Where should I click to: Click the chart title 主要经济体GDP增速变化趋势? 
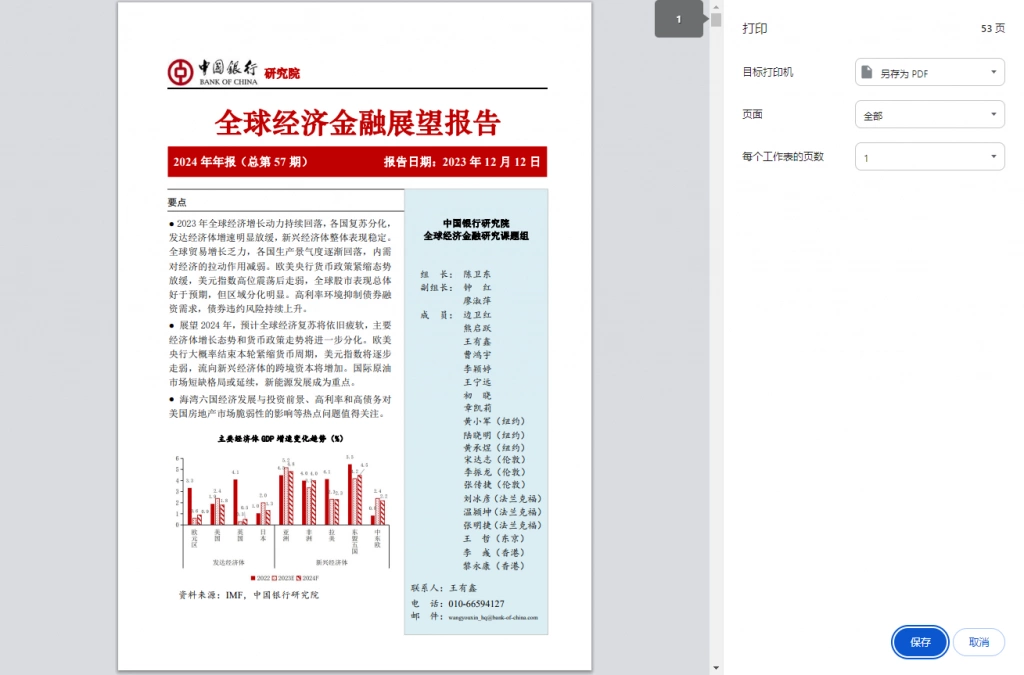click(x=281, y=439)
